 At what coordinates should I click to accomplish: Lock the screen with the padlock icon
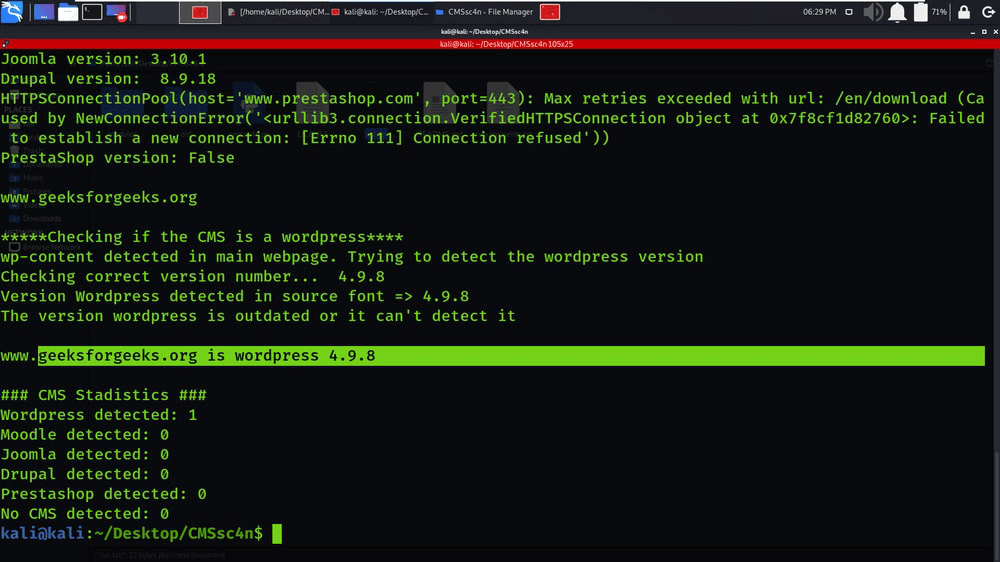click(964, 12)
